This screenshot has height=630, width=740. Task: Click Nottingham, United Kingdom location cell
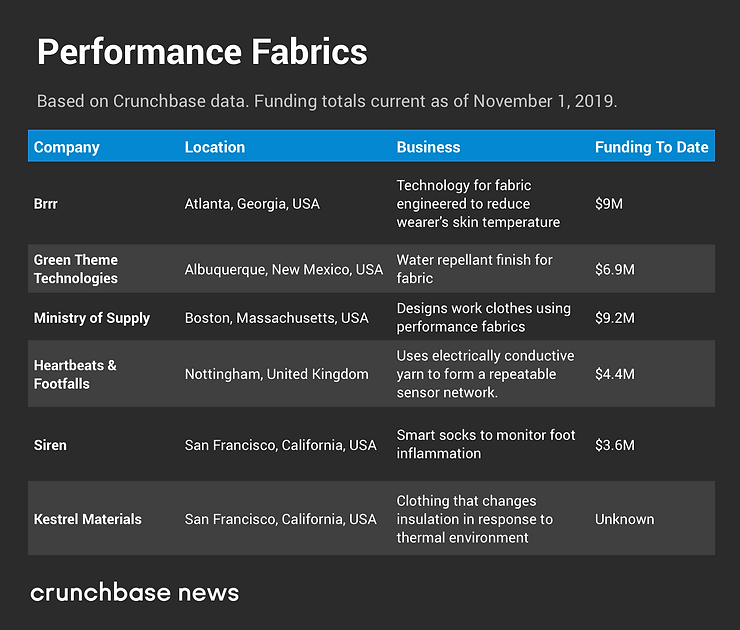click(x=277, y=374)
